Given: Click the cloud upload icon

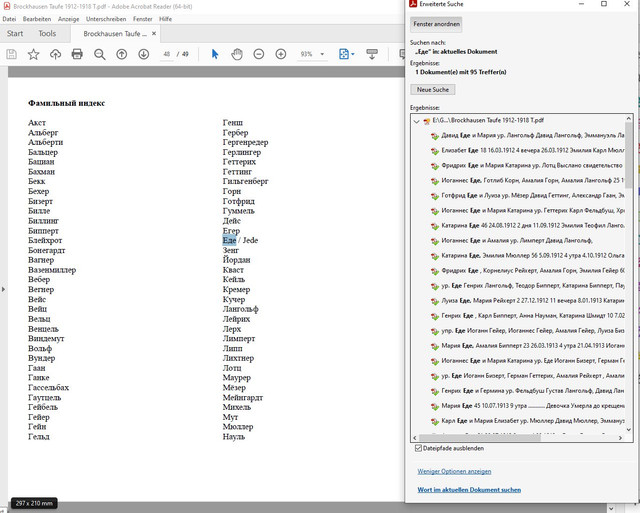Looking at the screenshot, I should (x=56, y=54).
